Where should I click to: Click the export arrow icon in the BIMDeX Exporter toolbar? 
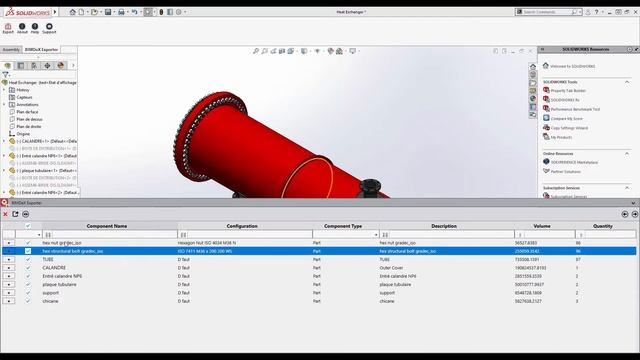[15, 214]
